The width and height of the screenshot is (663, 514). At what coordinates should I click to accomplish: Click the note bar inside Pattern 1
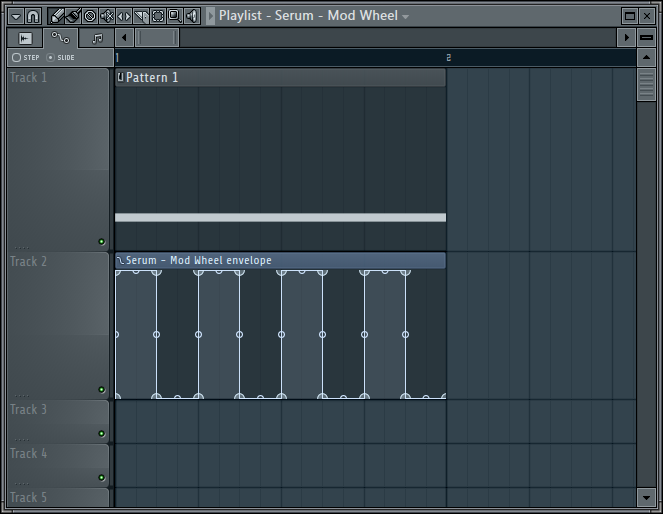coord(280,218)
